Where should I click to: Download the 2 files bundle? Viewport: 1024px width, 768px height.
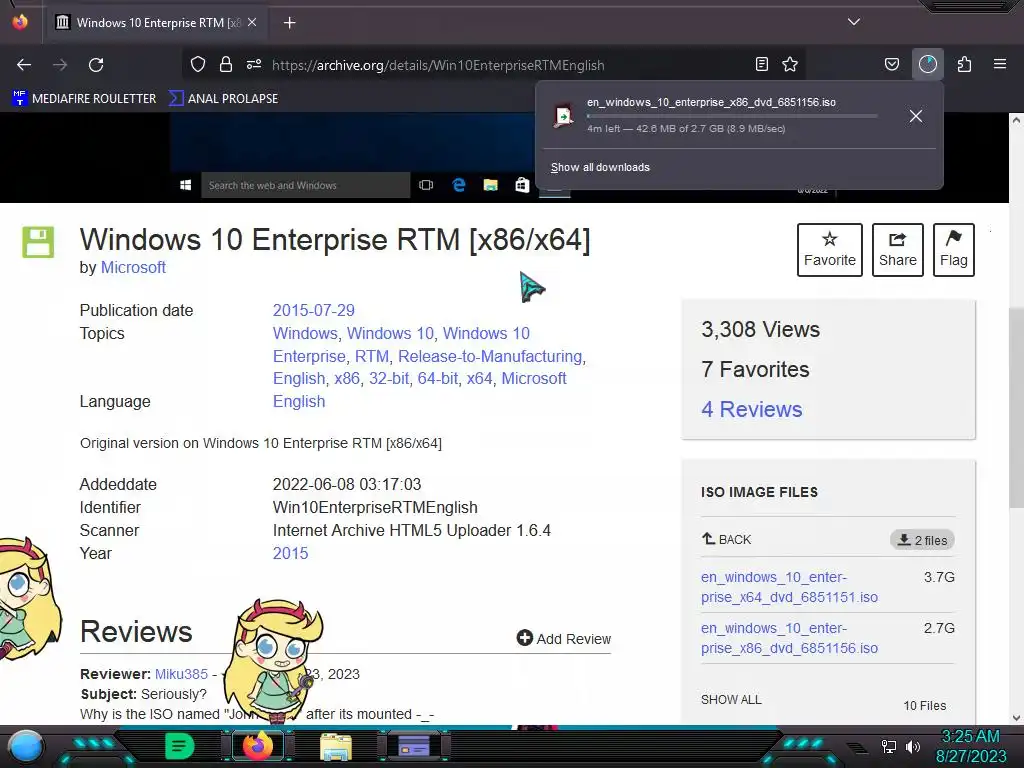(x=922, y=540)
